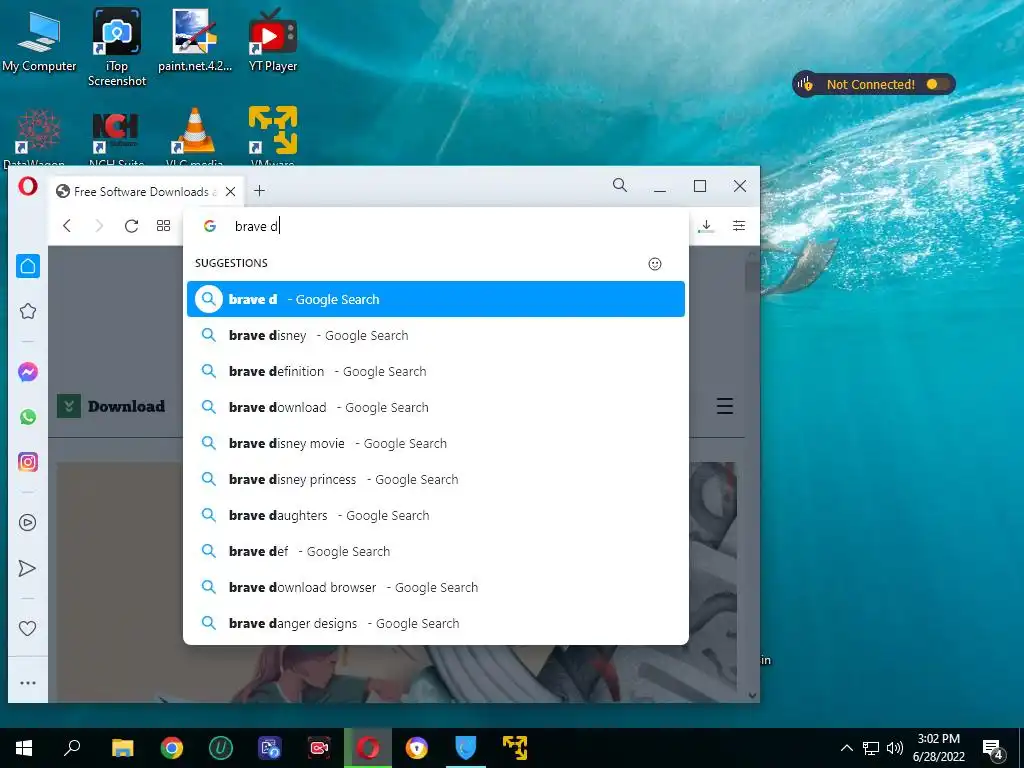Reload the page in Opera
1024x768 pixels.
coord(131,226)
